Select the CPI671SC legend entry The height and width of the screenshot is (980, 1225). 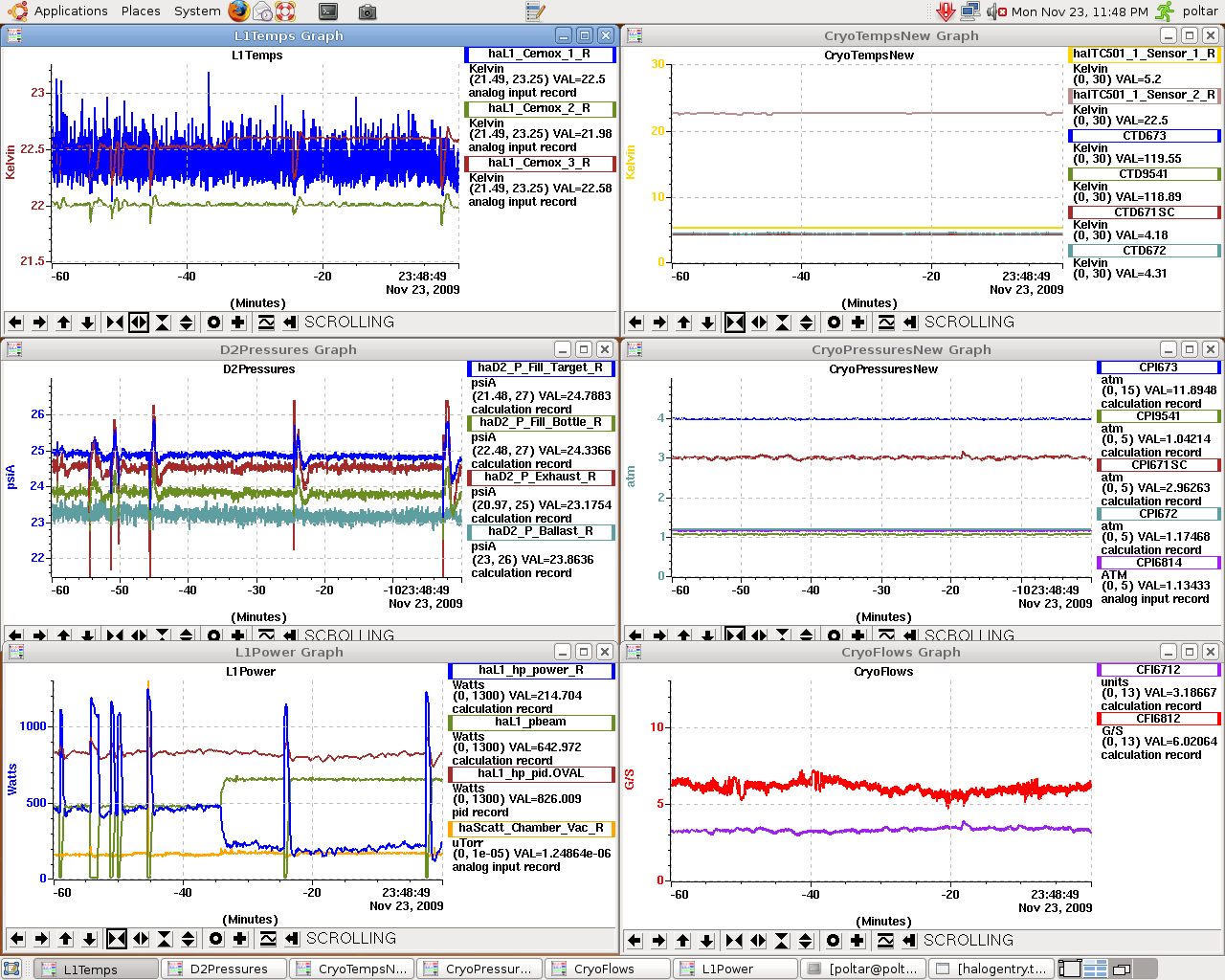(1159, 465)
